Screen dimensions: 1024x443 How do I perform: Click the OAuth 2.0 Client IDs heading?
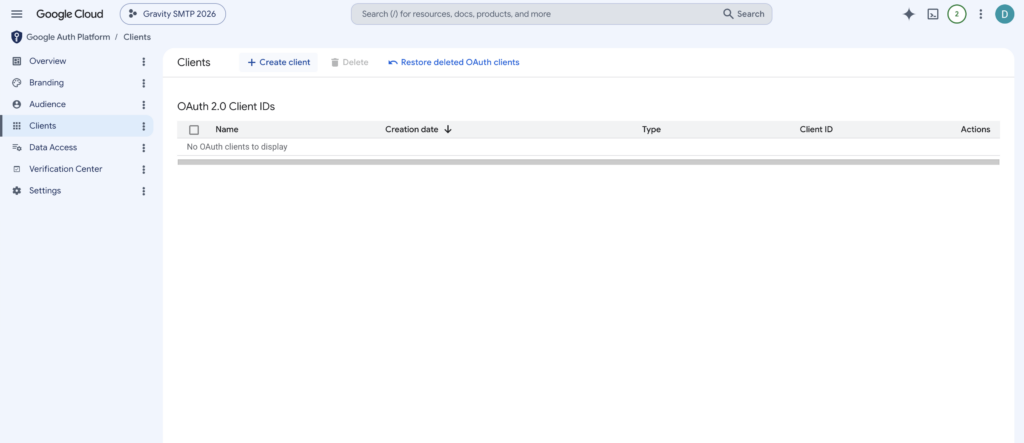coord(226,106)
